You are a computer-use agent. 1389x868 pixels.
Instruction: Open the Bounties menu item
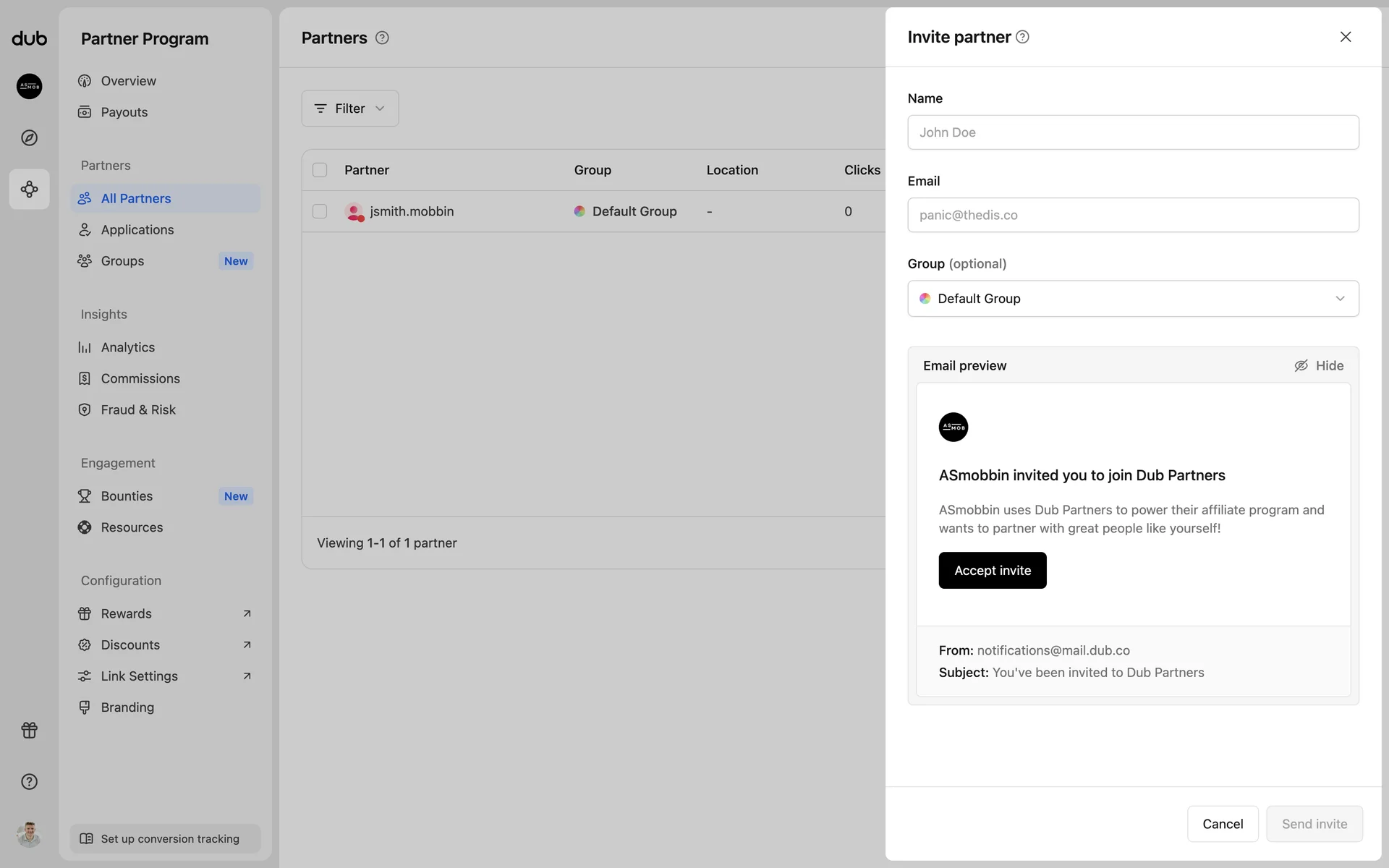127,496
